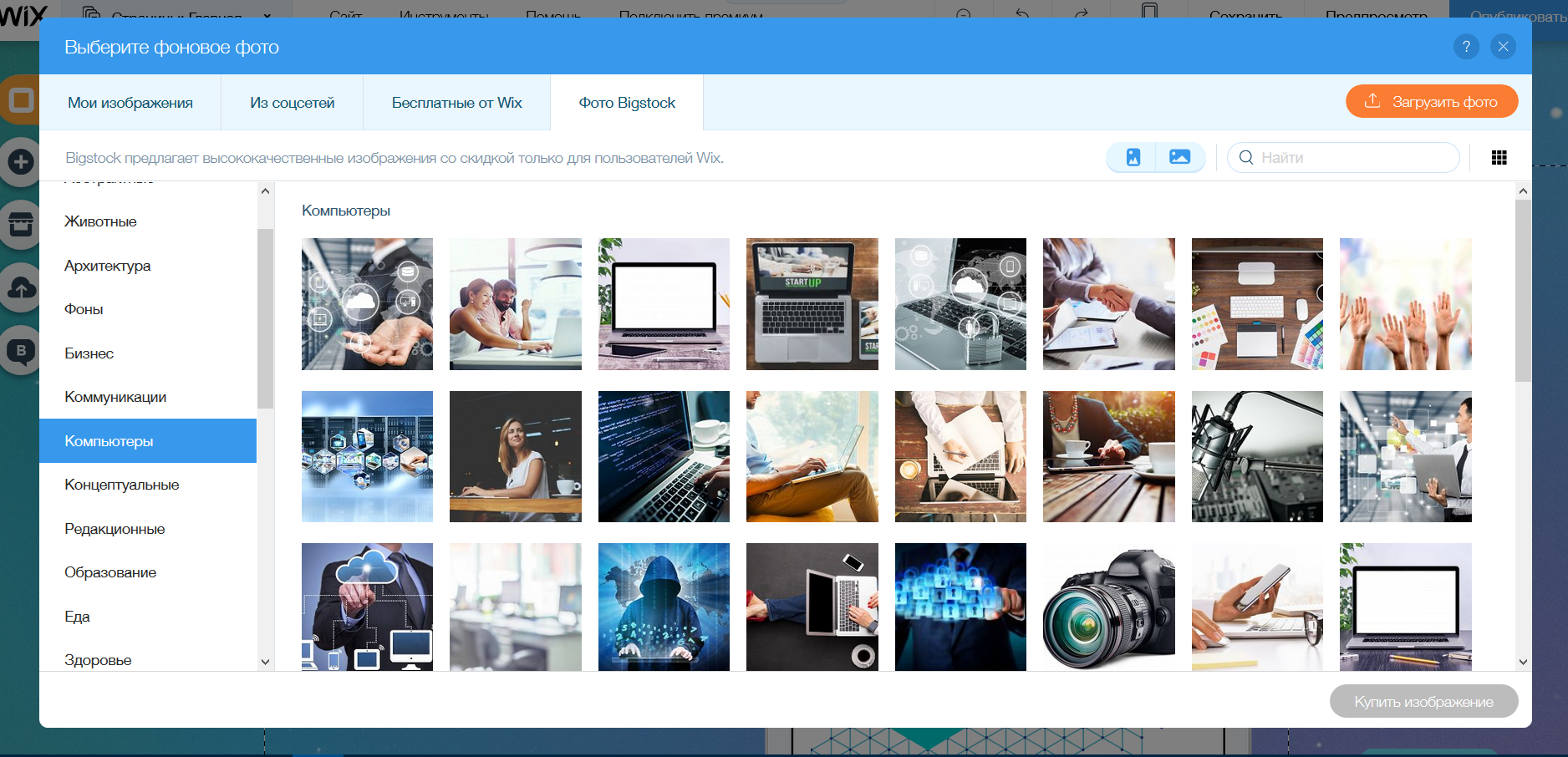Click image gallery scroll down arrow
This screenshot has height=757, width=1568.
click(x=1523, y=662)
